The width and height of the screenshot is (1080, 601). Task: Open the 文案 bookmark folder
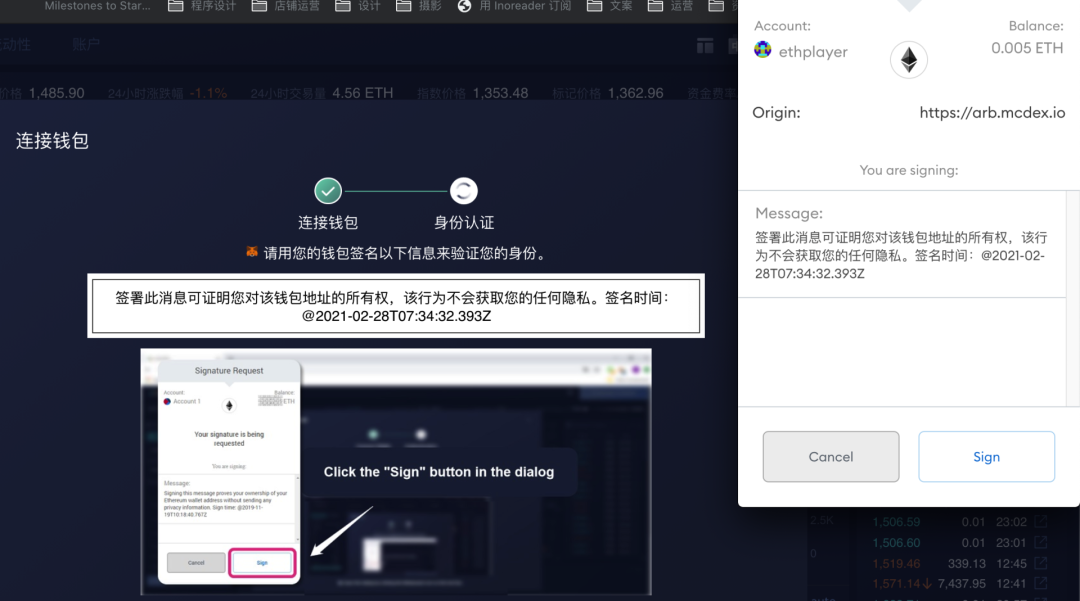tap(611, 6)
